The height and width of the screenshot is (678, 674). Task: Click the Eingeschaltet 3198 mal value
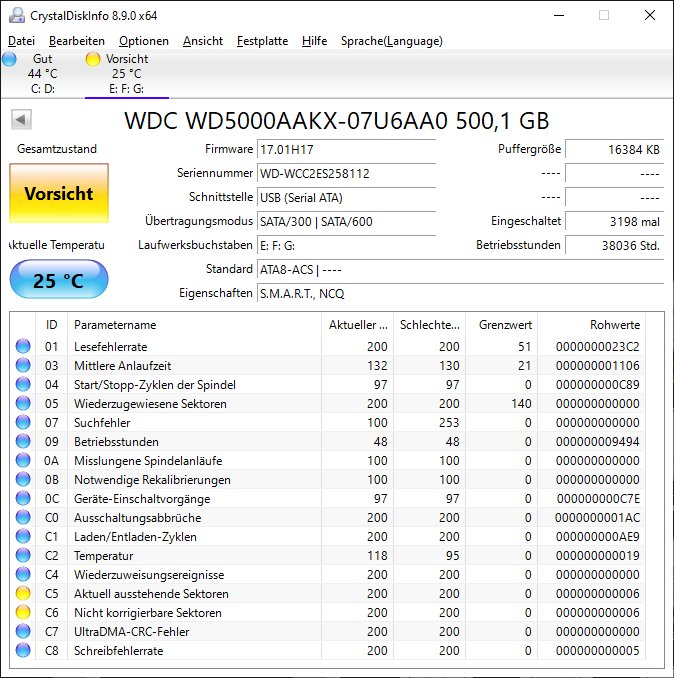point(614,222)
